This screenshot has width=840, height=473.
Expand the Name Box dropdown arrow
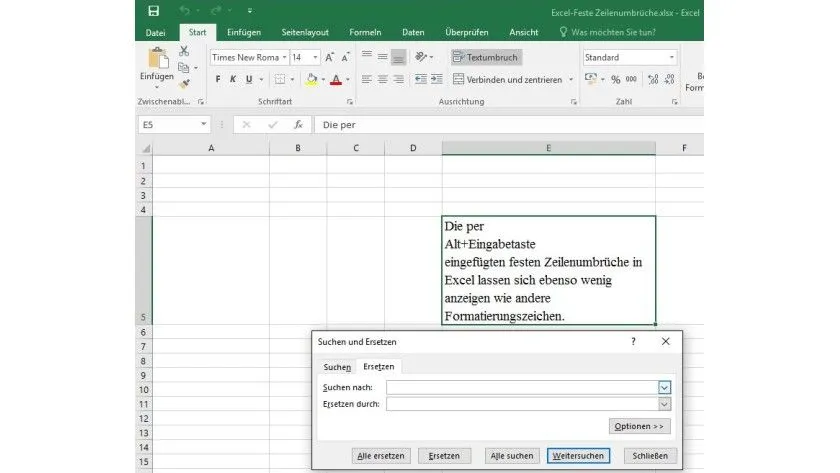point(204,124)
